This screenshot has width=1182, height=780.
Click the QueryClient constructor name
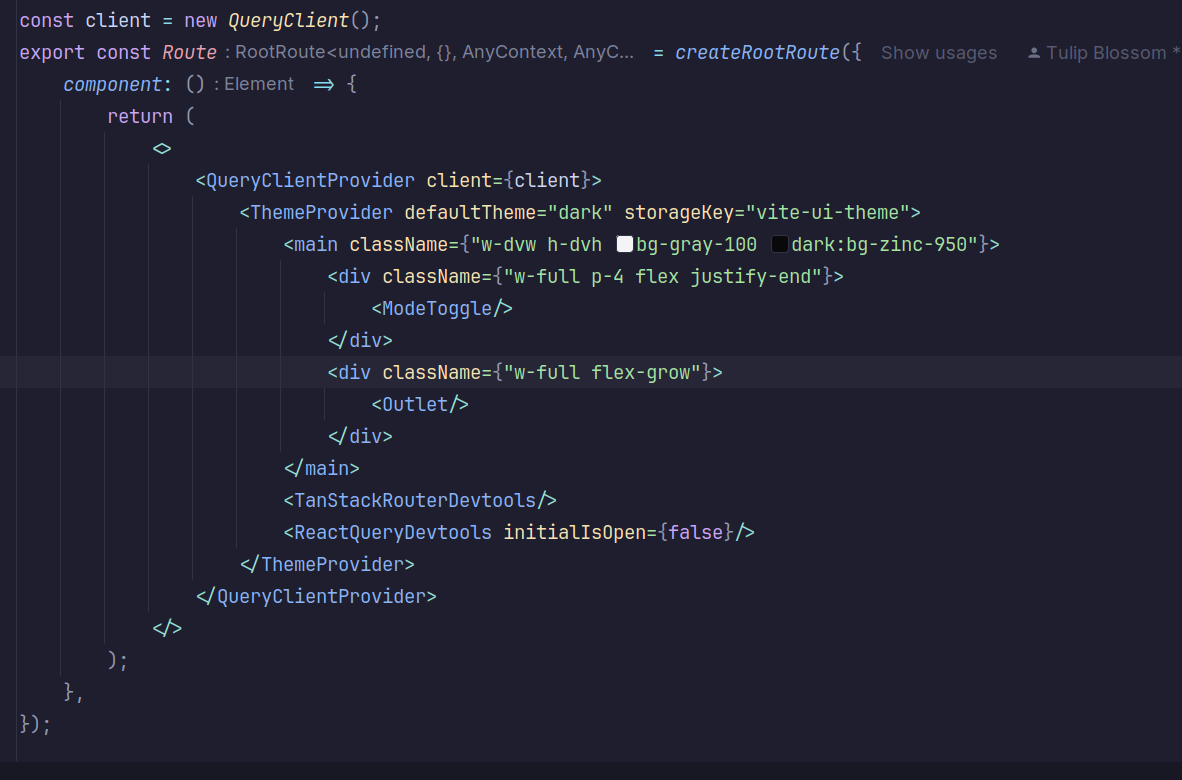pyautogui.click(x=289, y=20)
